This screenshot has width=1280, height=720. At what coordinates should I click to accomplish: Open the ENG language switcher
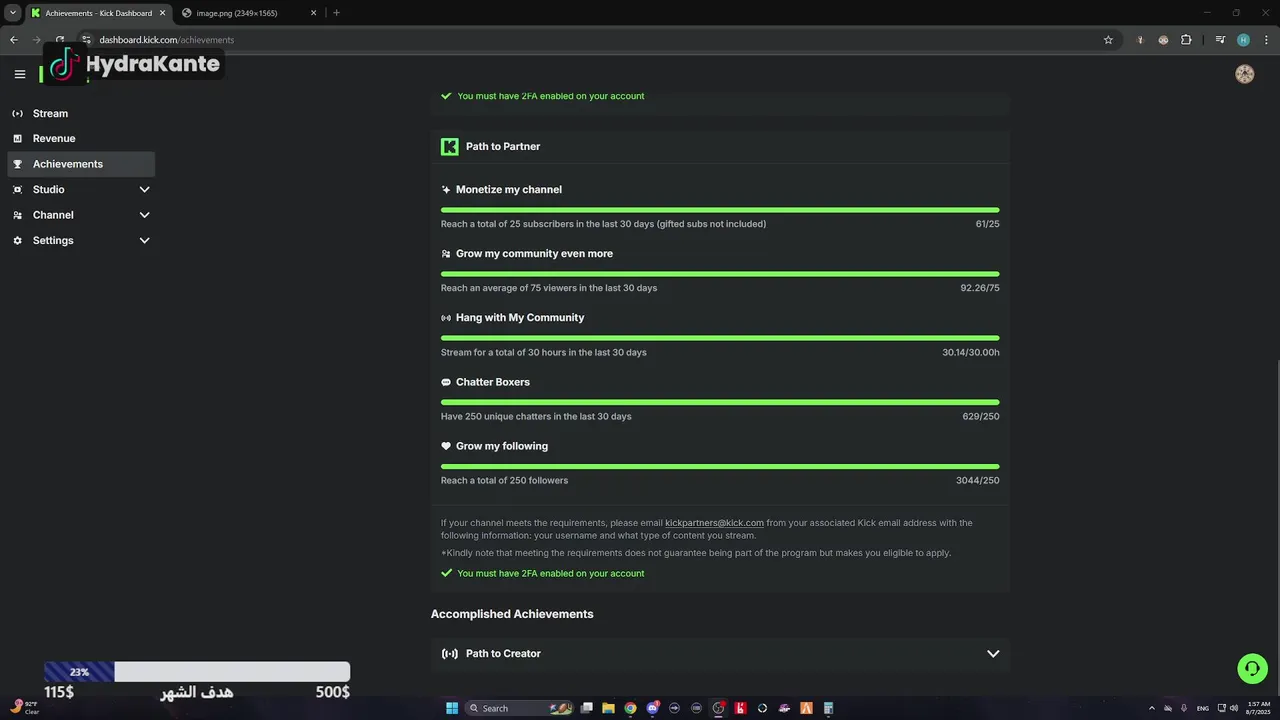(x=1202, y=708)
